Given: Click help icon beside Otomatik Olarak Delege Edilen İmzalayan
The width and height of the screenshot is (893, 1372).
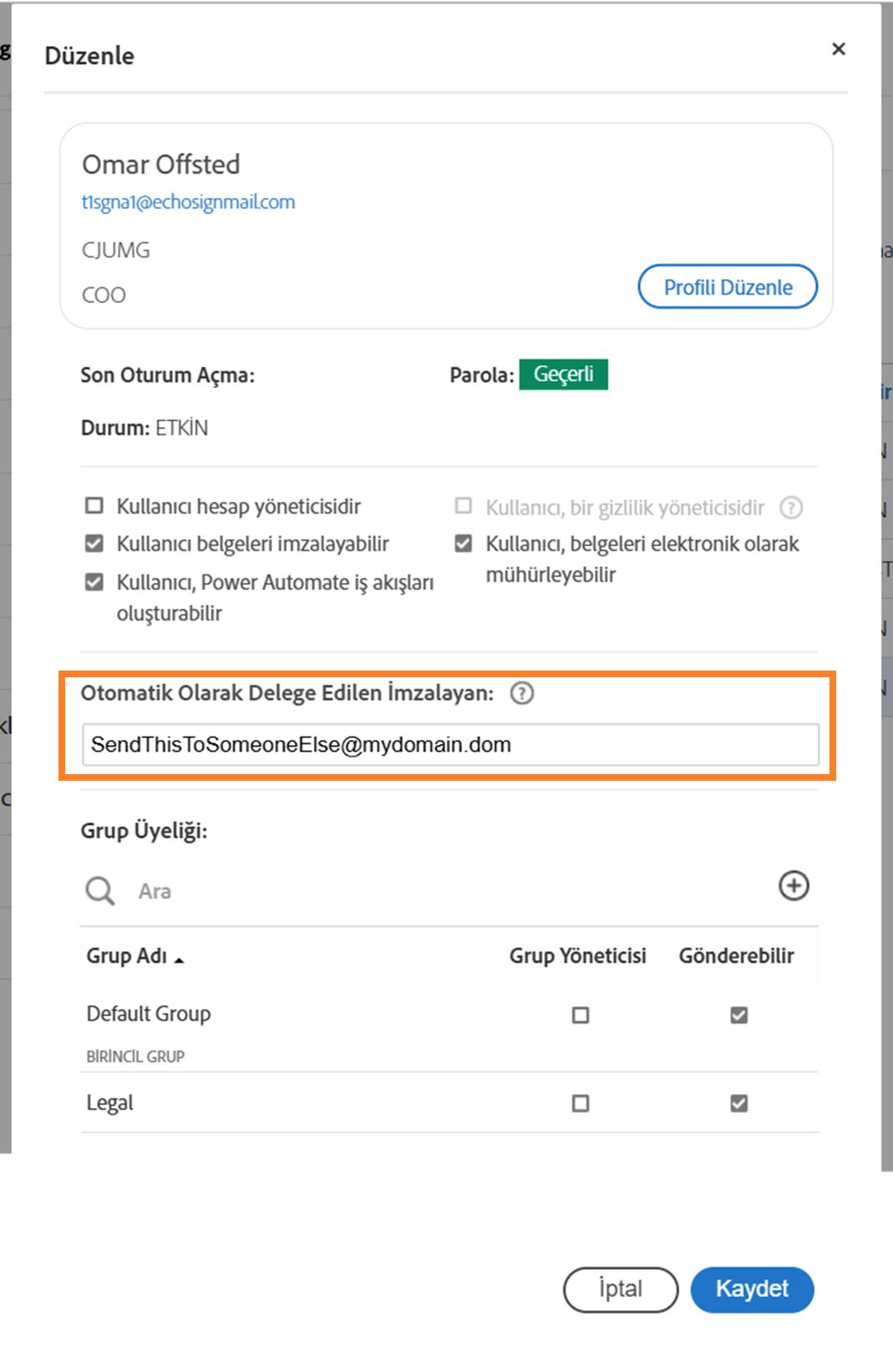Looking at the screenshot, I should pyautogui.click(x=522, y=693).
